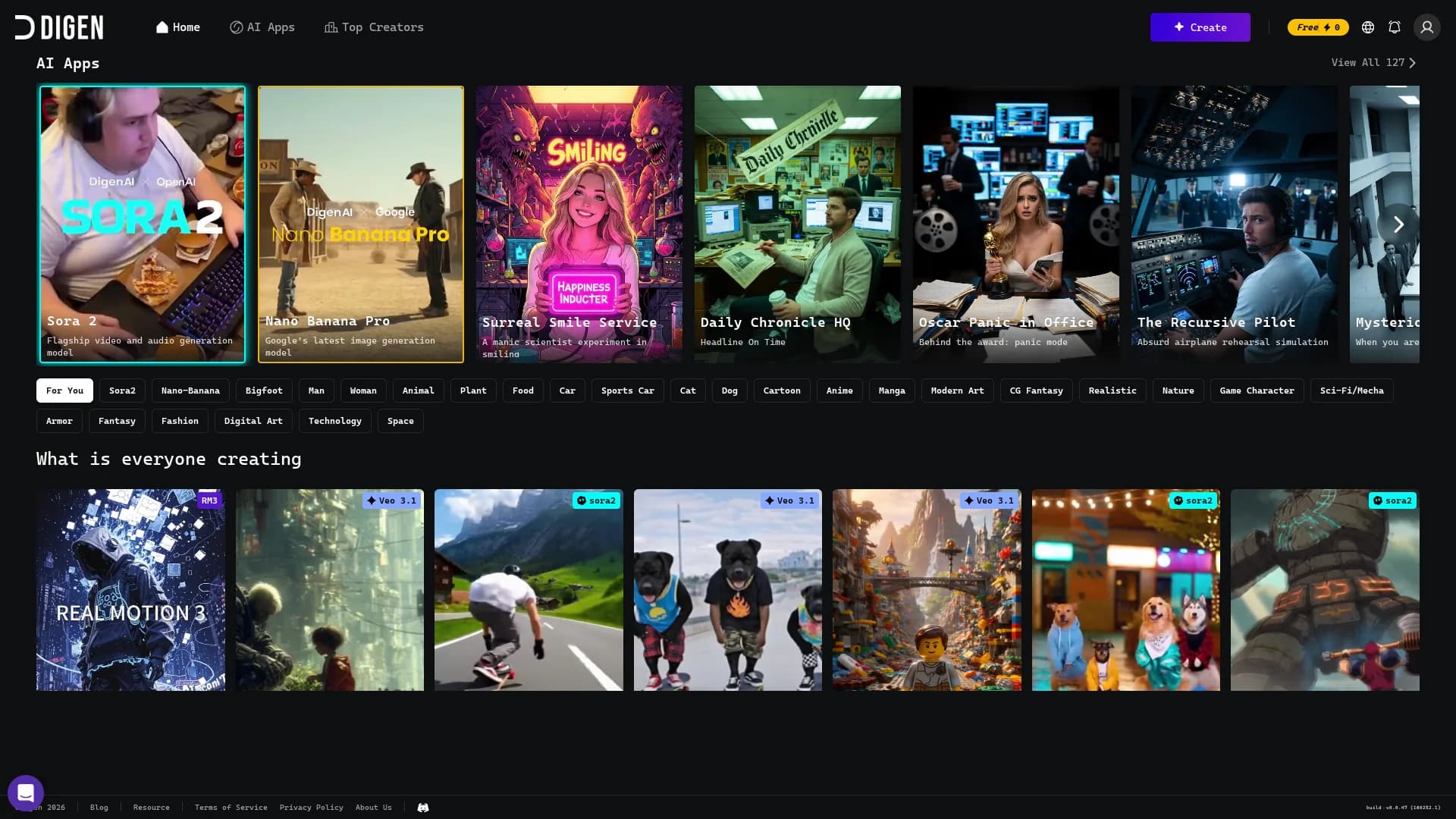Viewport: 1456px width, 819px height.
Task: Select the Sora2 filter tag
Action: 122,391
